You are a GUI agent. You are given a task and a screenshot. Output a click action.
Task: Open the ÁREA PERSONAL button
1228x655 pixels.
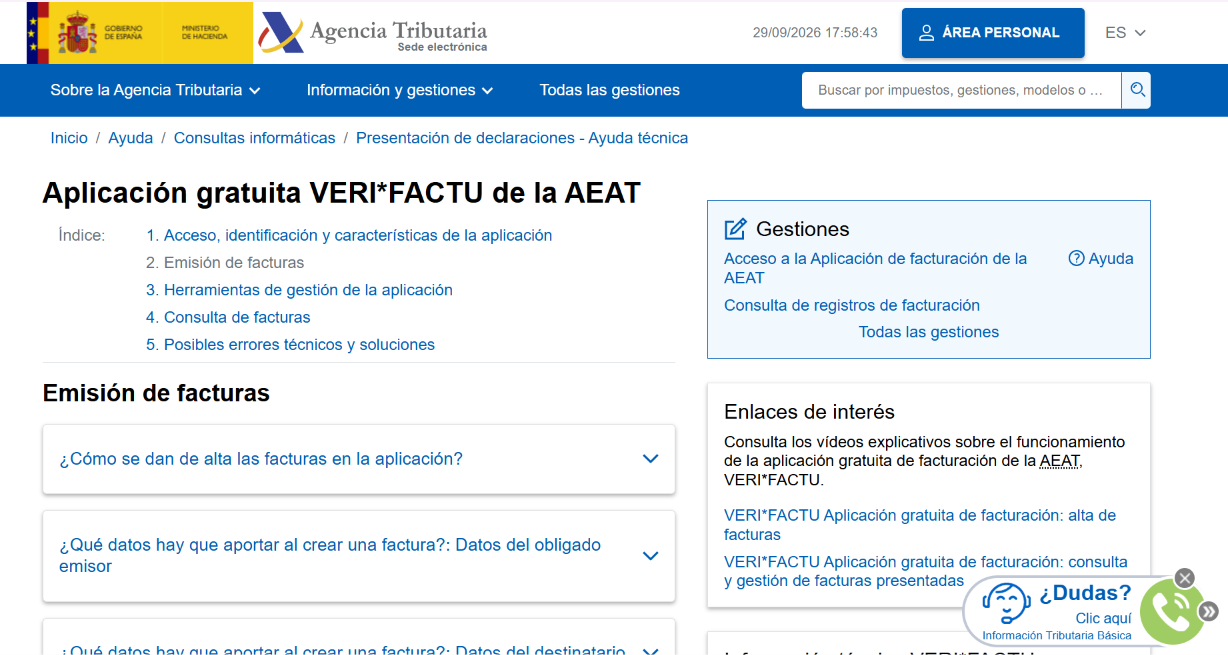993,33
